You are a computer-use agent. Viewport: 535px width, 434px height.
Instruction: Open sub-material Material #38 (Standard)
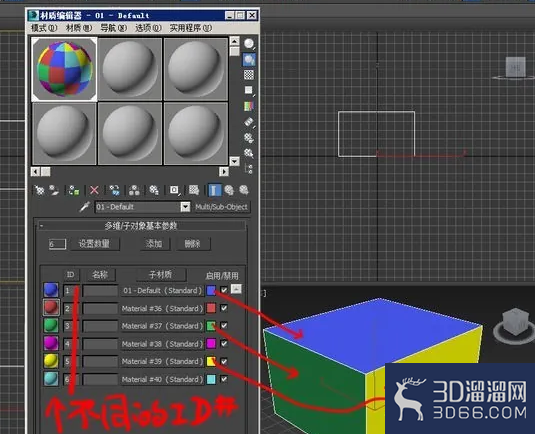[x=162, y=344]
